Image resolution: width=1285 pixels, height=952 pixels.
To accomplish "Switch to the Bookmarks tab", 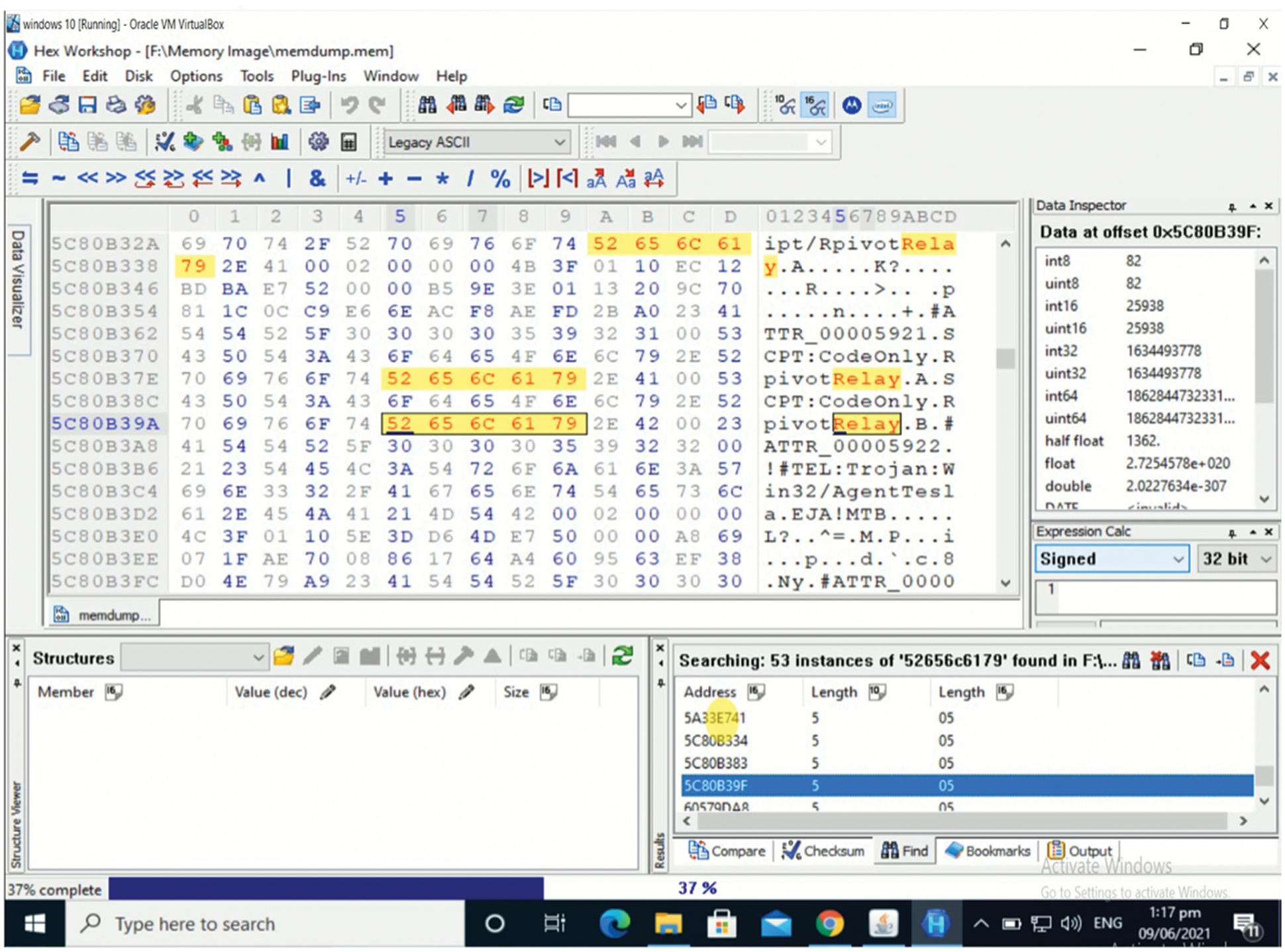I will 988,851.
